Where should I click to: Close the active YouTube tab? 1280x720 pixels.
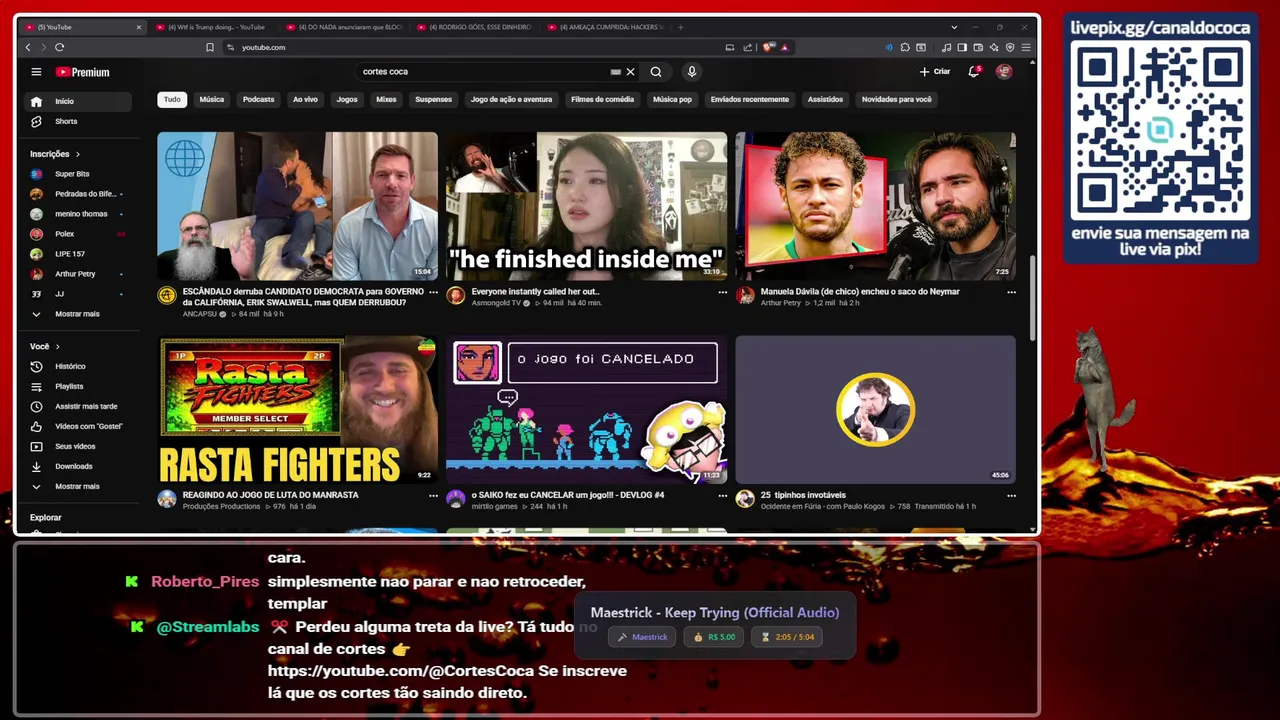pyautogui.click(x=139, y=27)
